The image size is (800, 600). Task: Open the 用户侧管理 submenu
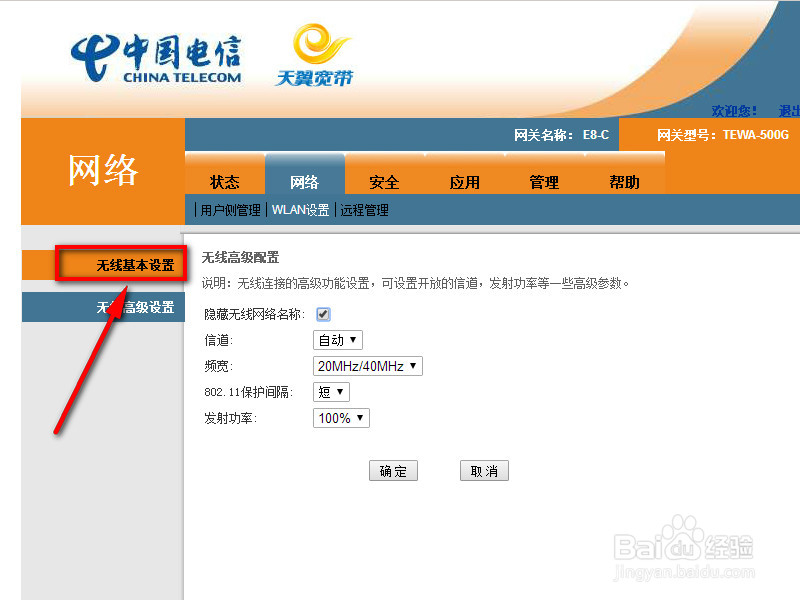(x=231, y=210)
